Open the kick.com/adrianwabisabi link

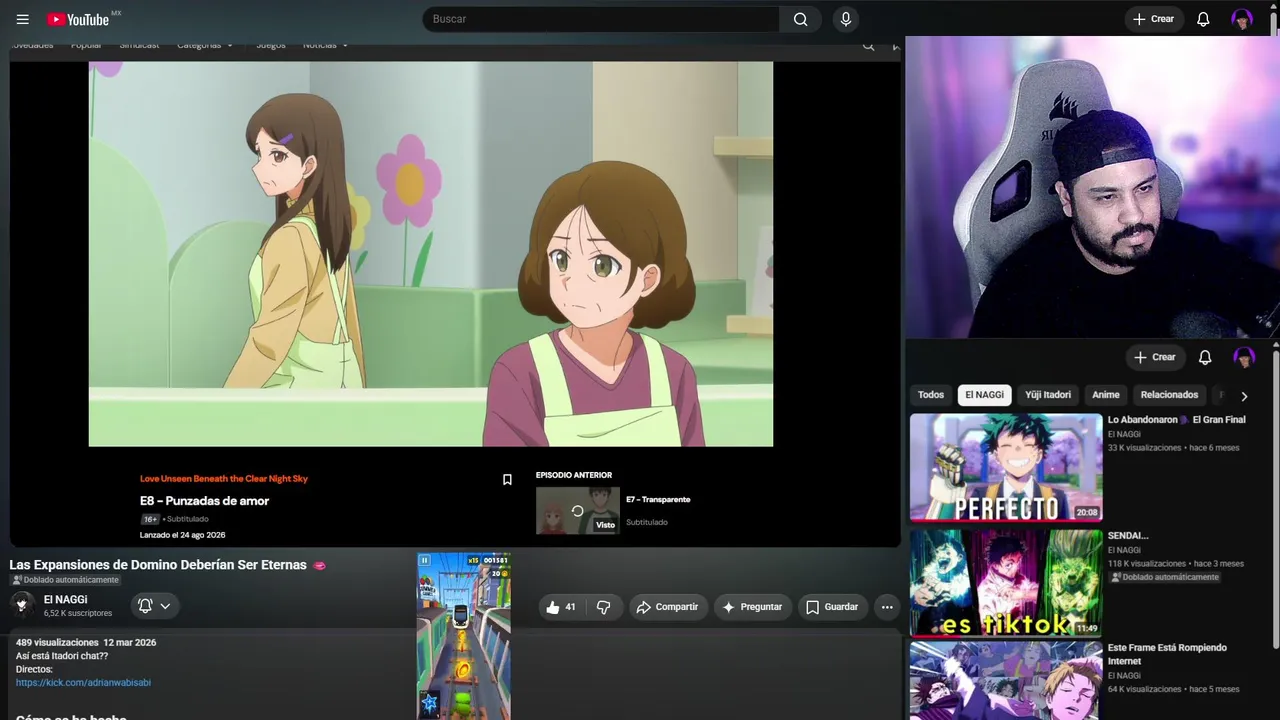(x=83, y=683)
